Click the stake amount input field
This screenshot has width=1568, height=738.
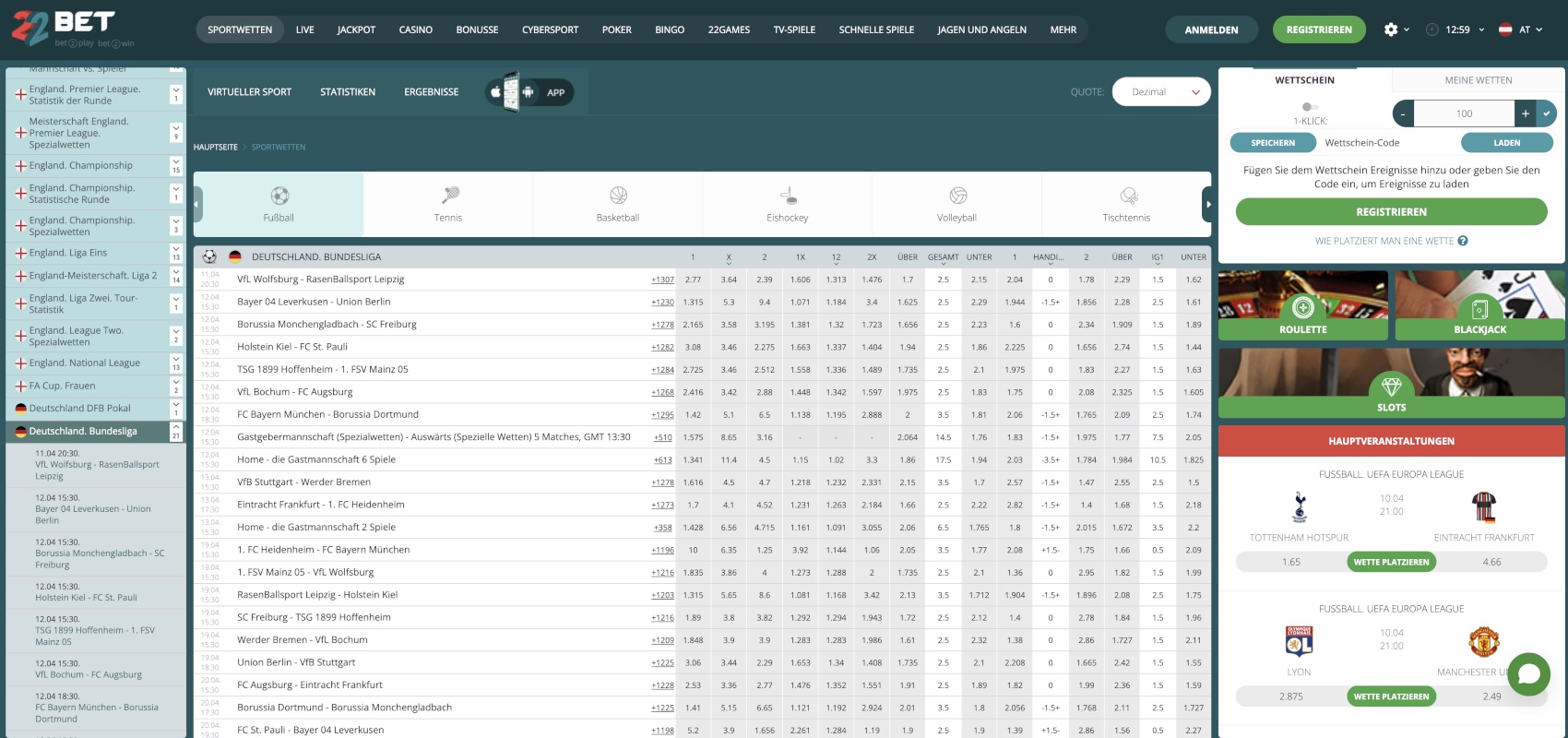[x=1464, y=113]
